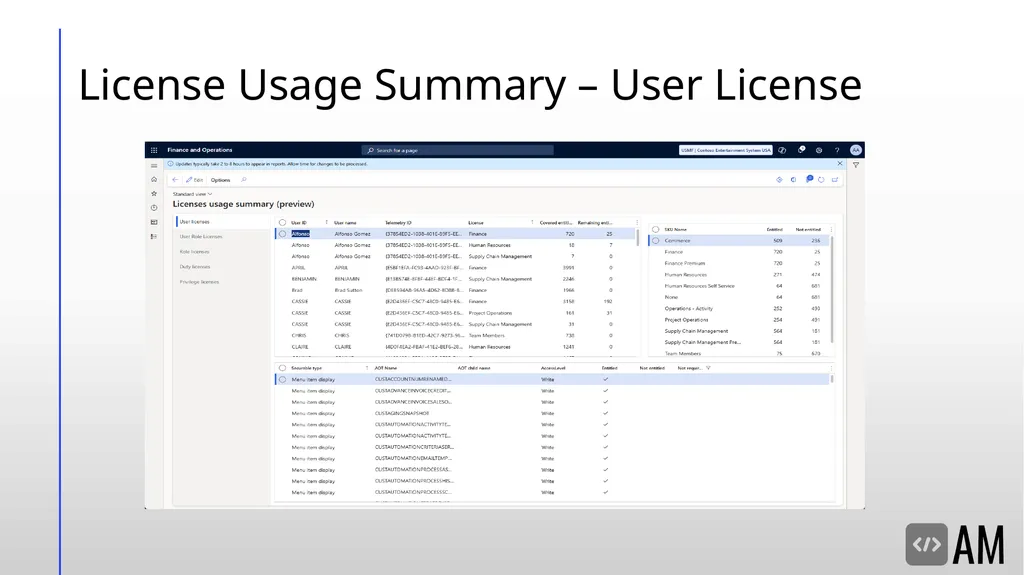Open Favorites star in left sidebar
The image size is (1024, 575).
tap(154, 194)
